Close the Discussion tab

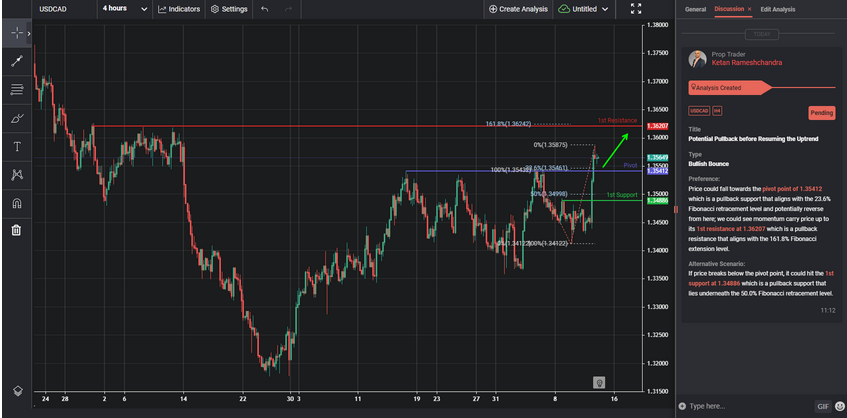pos(750,9)
